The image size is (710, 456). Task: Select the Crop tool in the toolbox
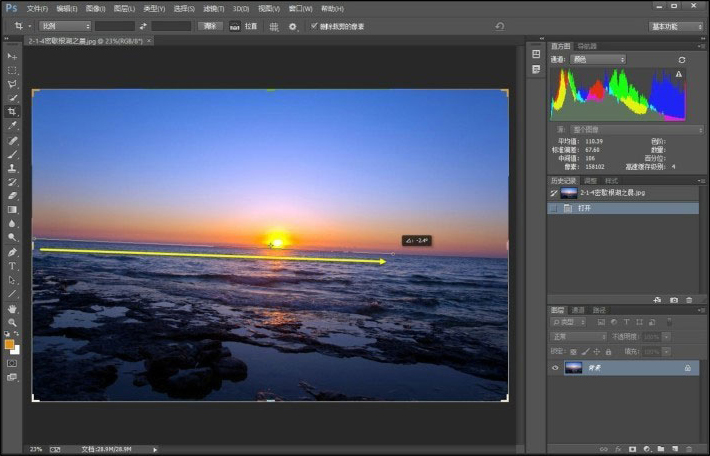click(x=12, y=112)
